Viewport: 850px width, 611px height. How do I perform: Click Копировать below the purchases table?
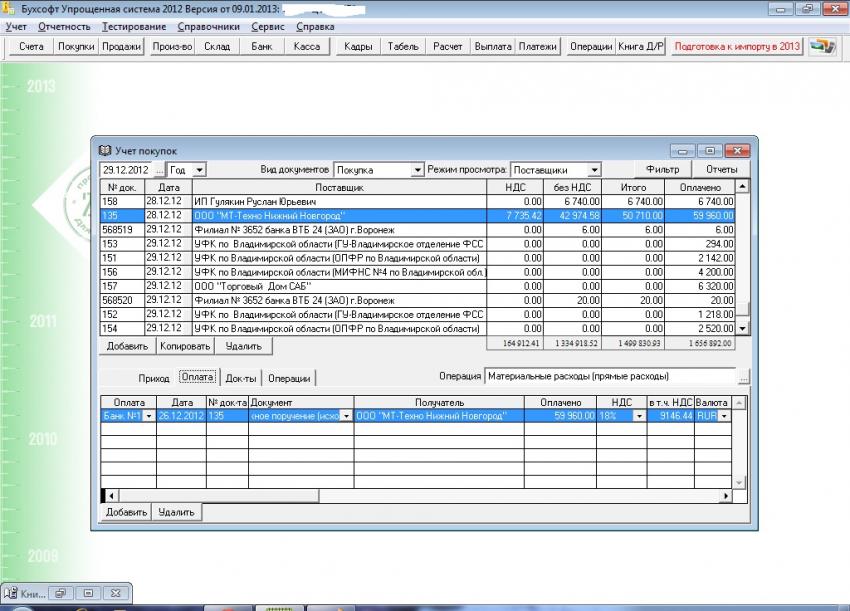pos(185,346)
